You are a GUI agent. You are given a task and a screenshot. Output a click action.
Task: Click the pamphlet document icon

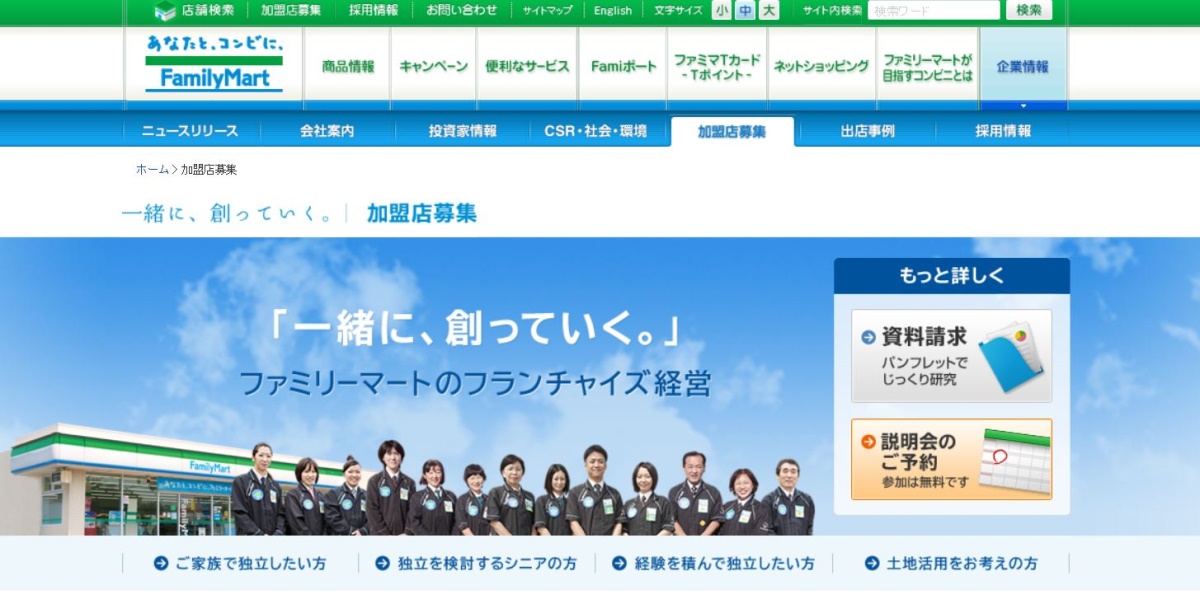point(1011,356)
